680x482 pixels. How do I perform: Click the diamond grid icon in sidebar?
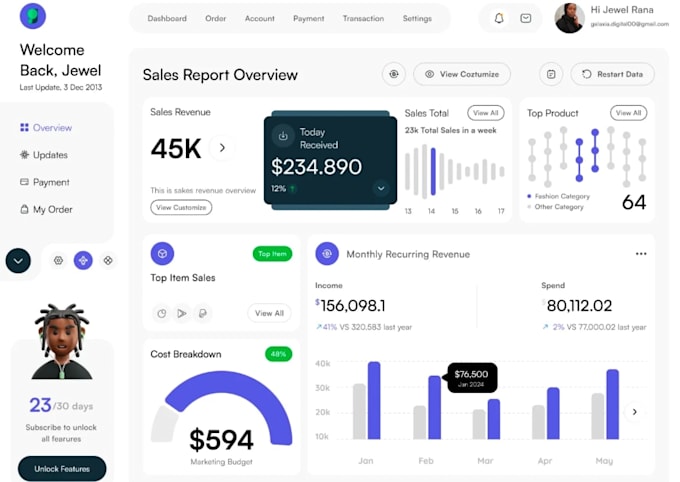[x=108, y=260]
